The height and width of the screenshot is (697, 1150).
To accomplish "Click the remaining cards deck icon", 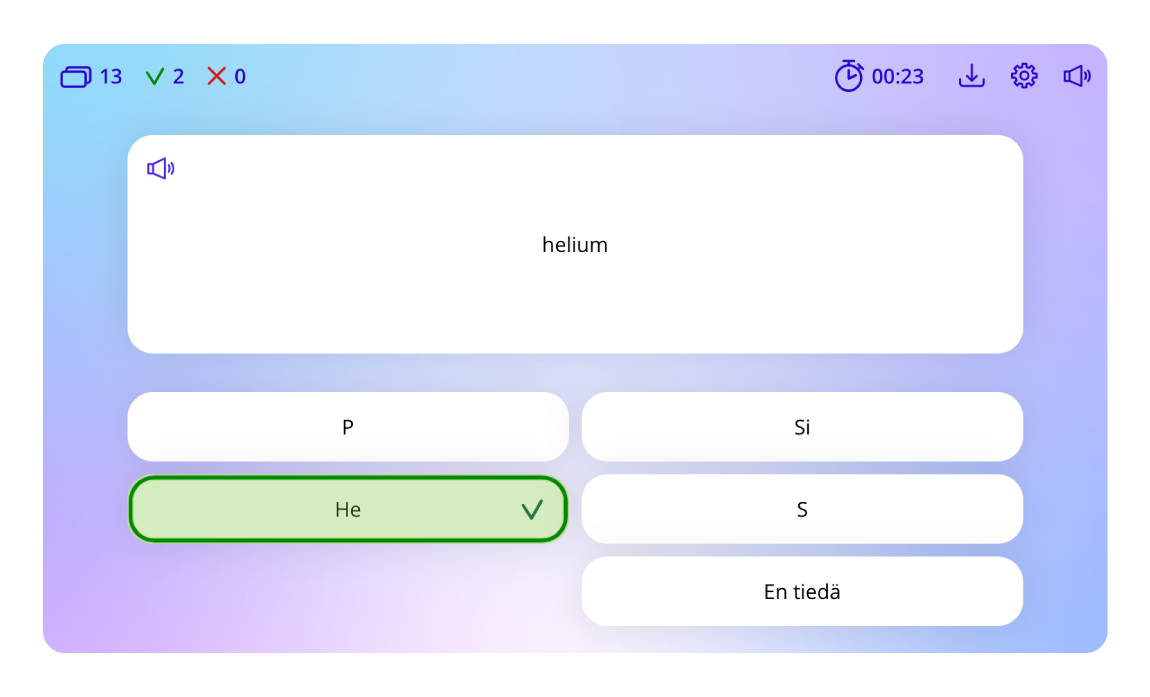I will click(76, 77).
